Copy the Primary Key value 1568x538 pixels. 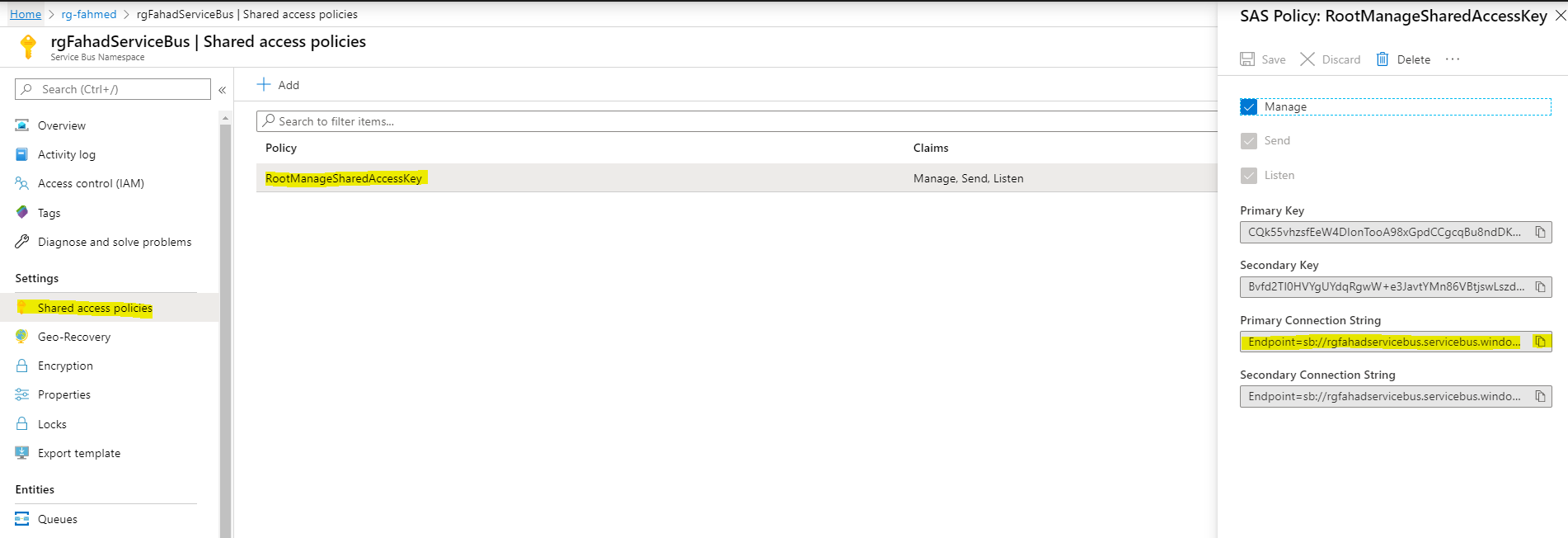pyautogui.click(x=1540, y=233)
